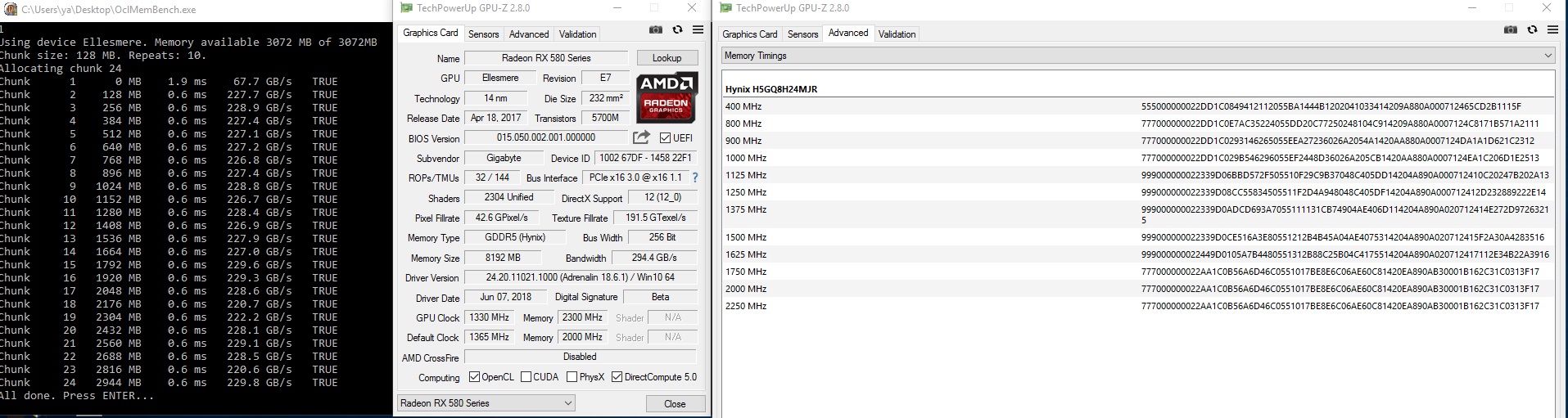Click the Bus Interface question mark icon

(x=695, y=178)
